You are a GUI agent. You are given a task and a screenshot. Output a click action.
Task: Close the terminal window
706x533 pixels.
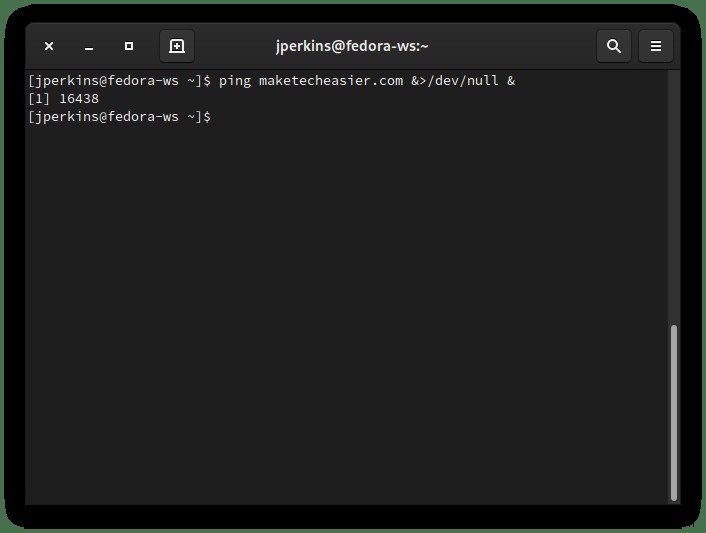(x=49, y=46)
